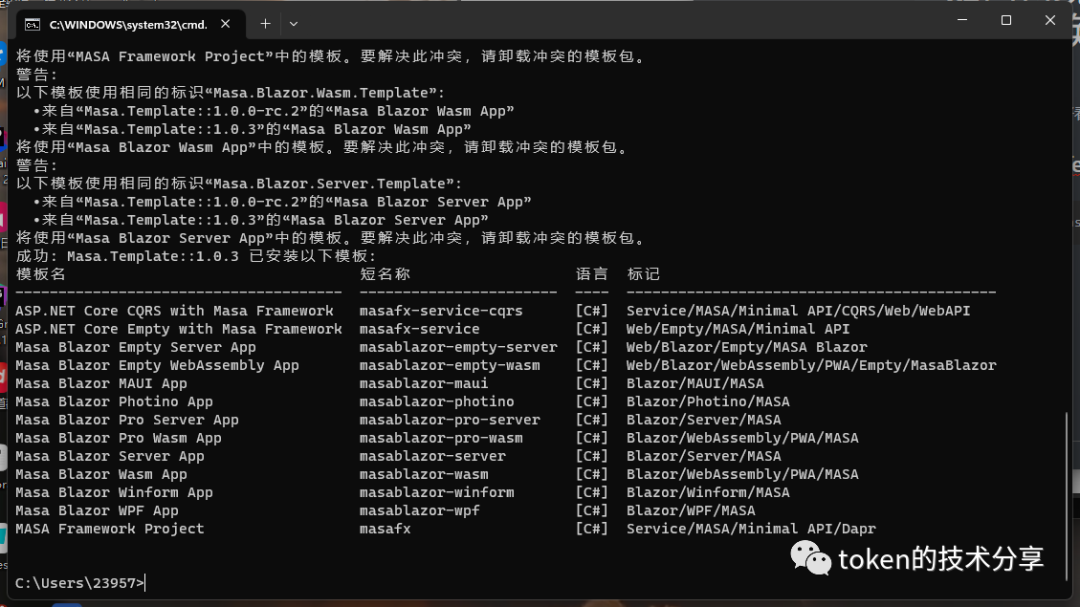
Task: Click tags Web/Empty/MASA/Minimal API
Action: (x=738, y=329)
